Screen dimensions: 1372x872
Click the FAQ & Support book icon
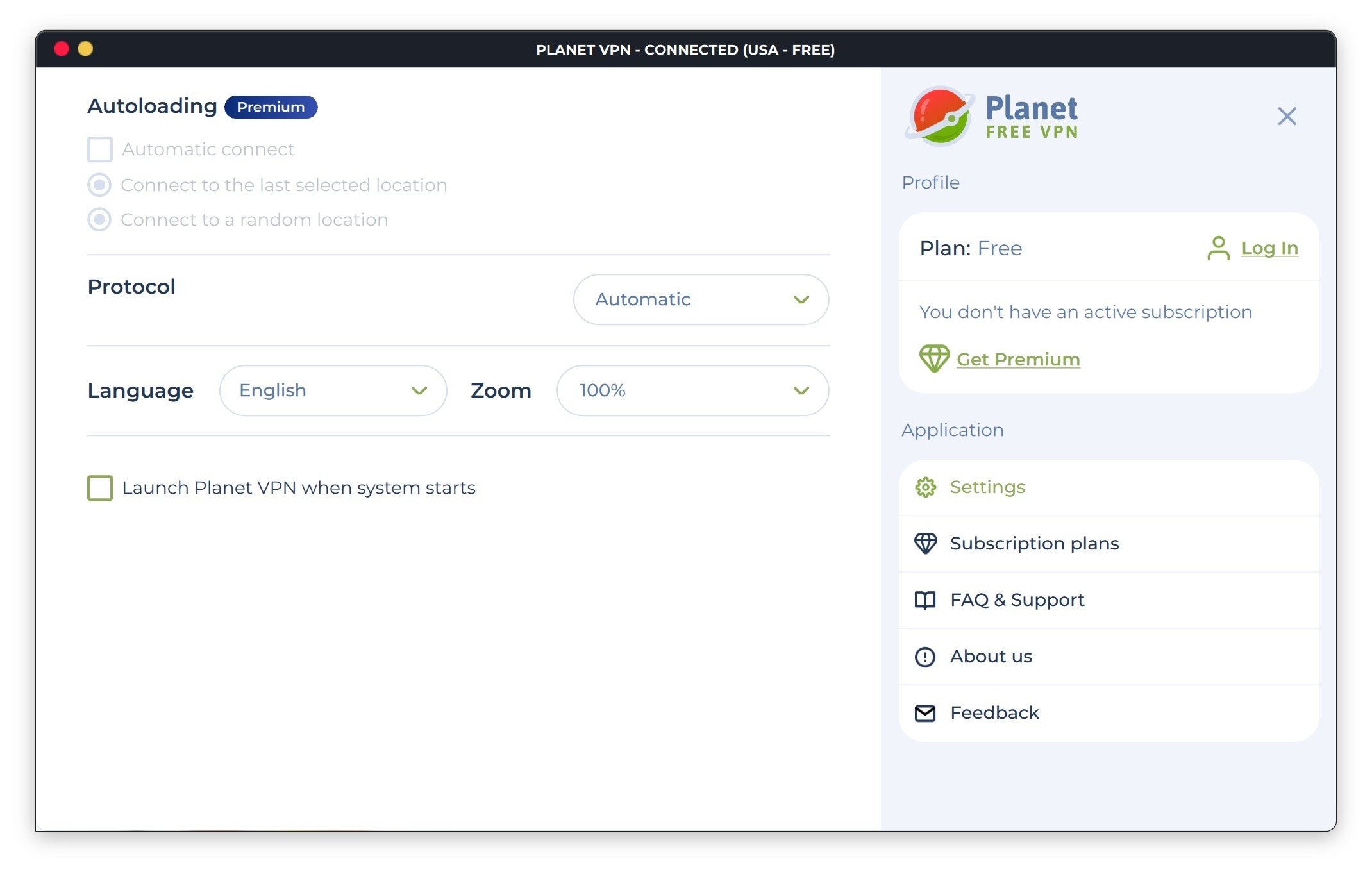[925, 600]
